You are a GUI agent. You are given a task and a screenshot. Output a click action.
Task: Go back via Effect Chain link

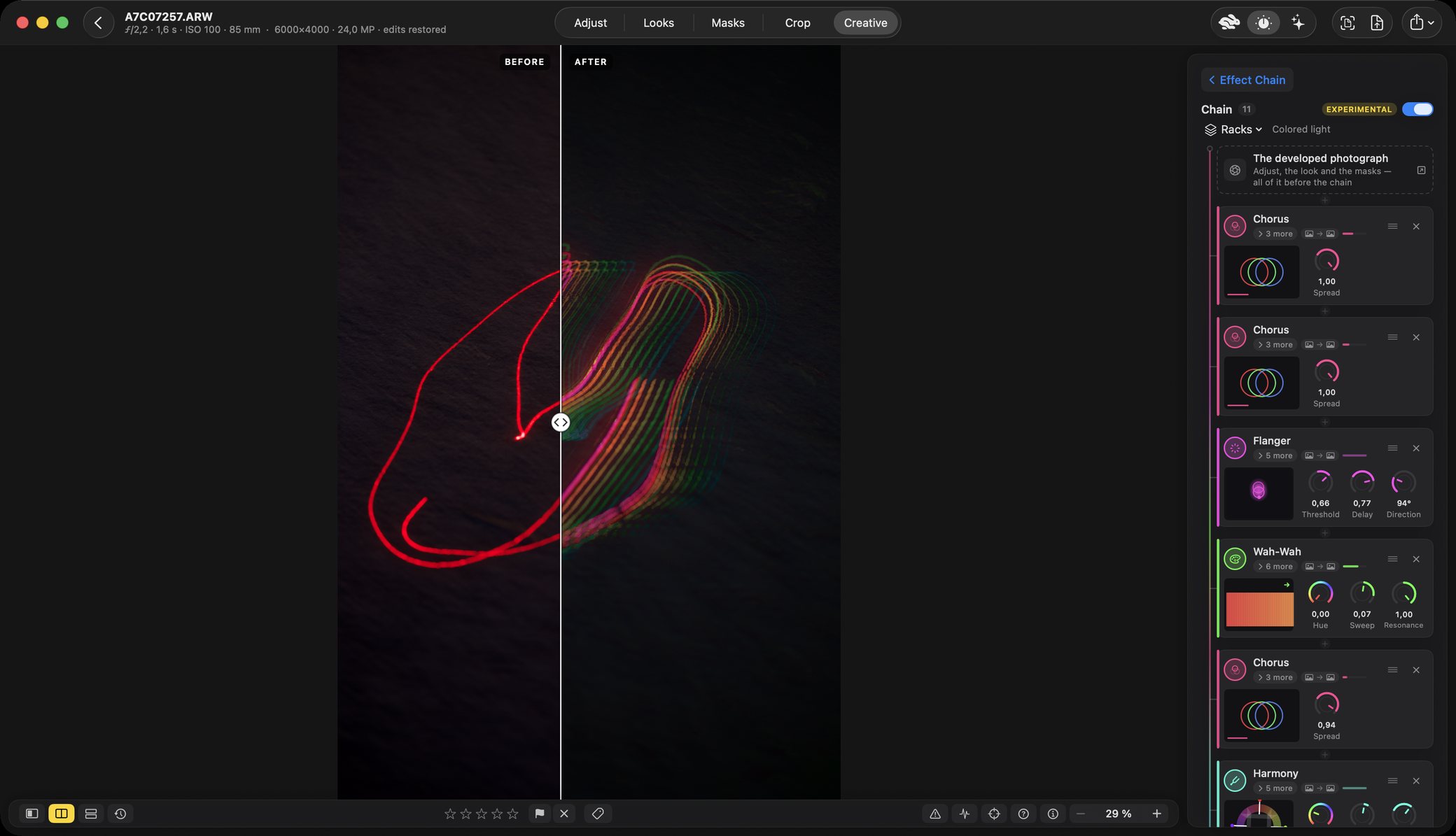pyautogui.click(x=1247, y=80)
